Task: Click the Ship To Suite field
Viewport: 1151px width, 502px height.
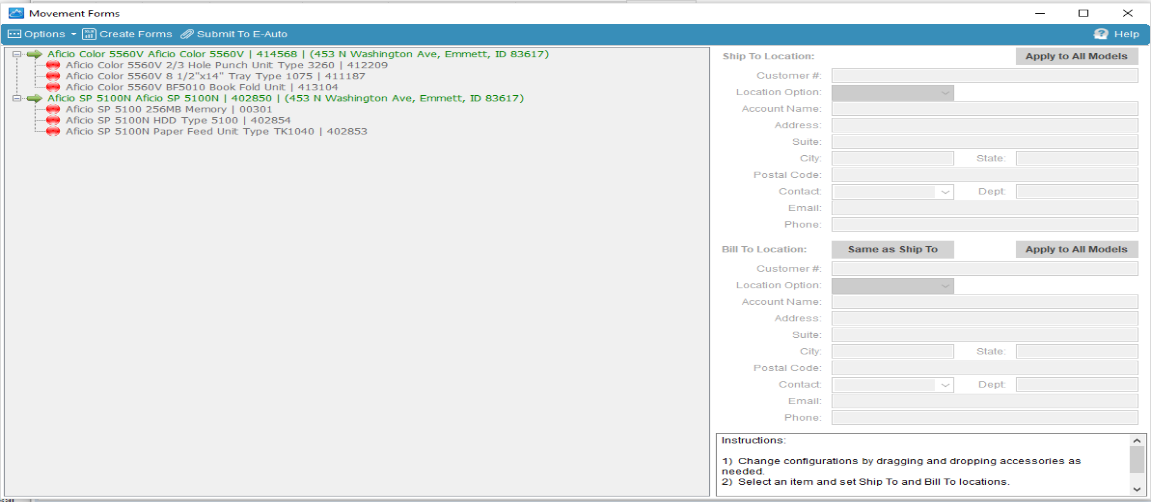Action: (x=984, y=142)
